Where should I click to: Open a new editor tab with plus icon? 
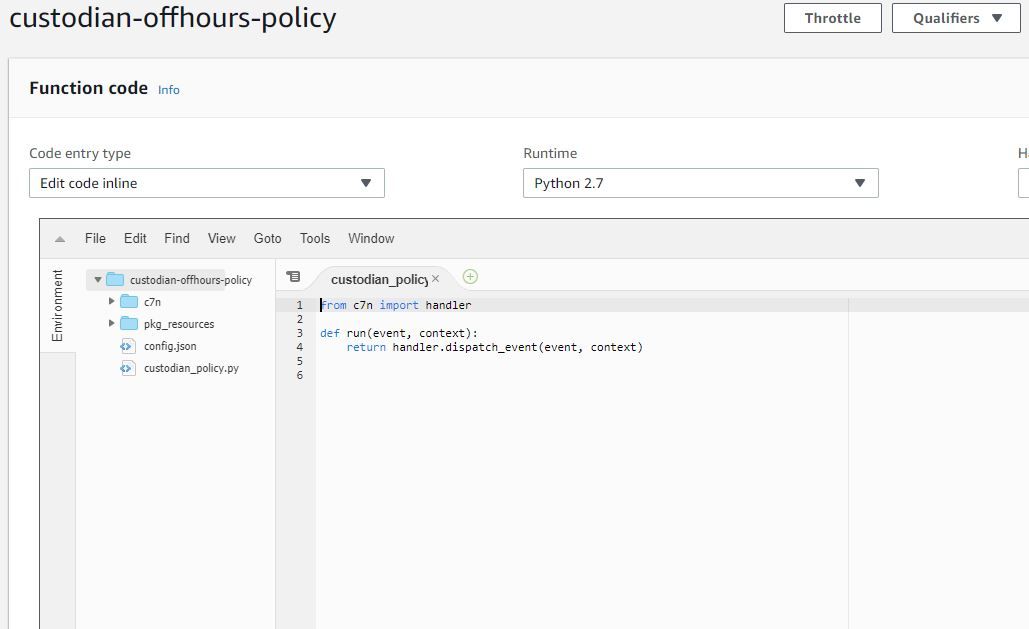470,277
